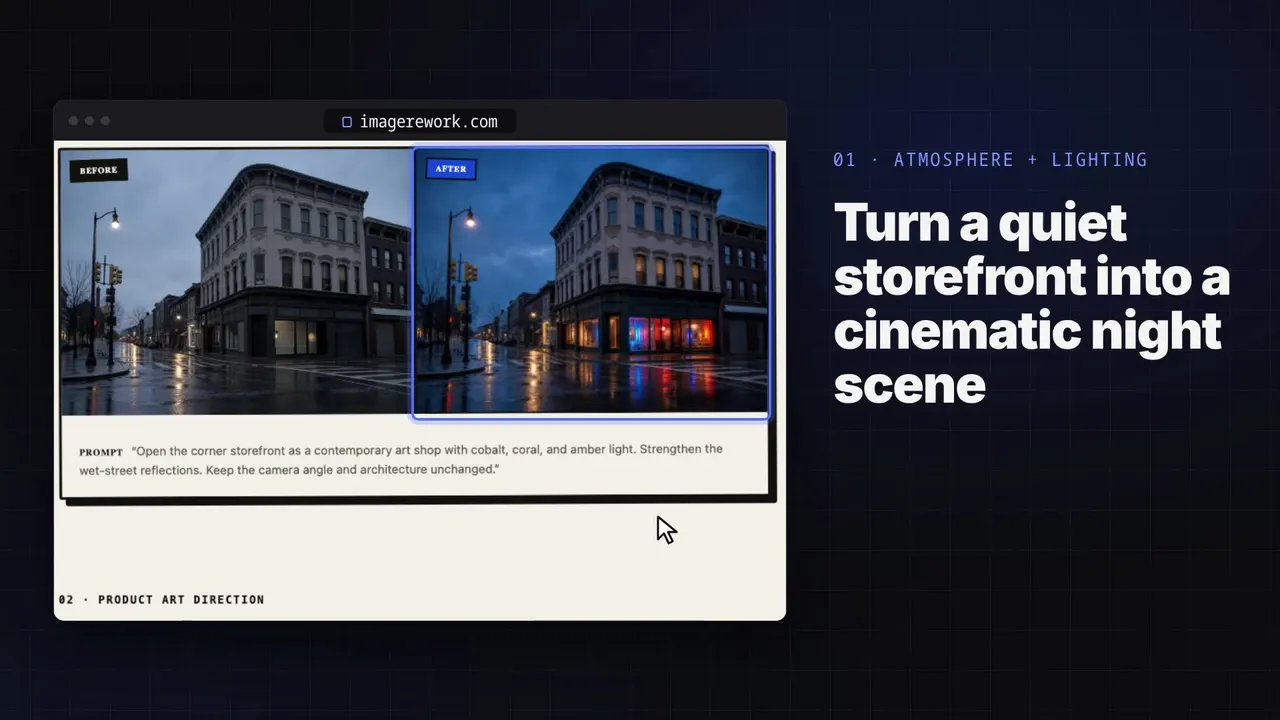Image resolution: width=1280 pixels, height=720 pixels.
Task: Click the third maximize window dot
Action: pyautogui.click(x=105, y=121)
